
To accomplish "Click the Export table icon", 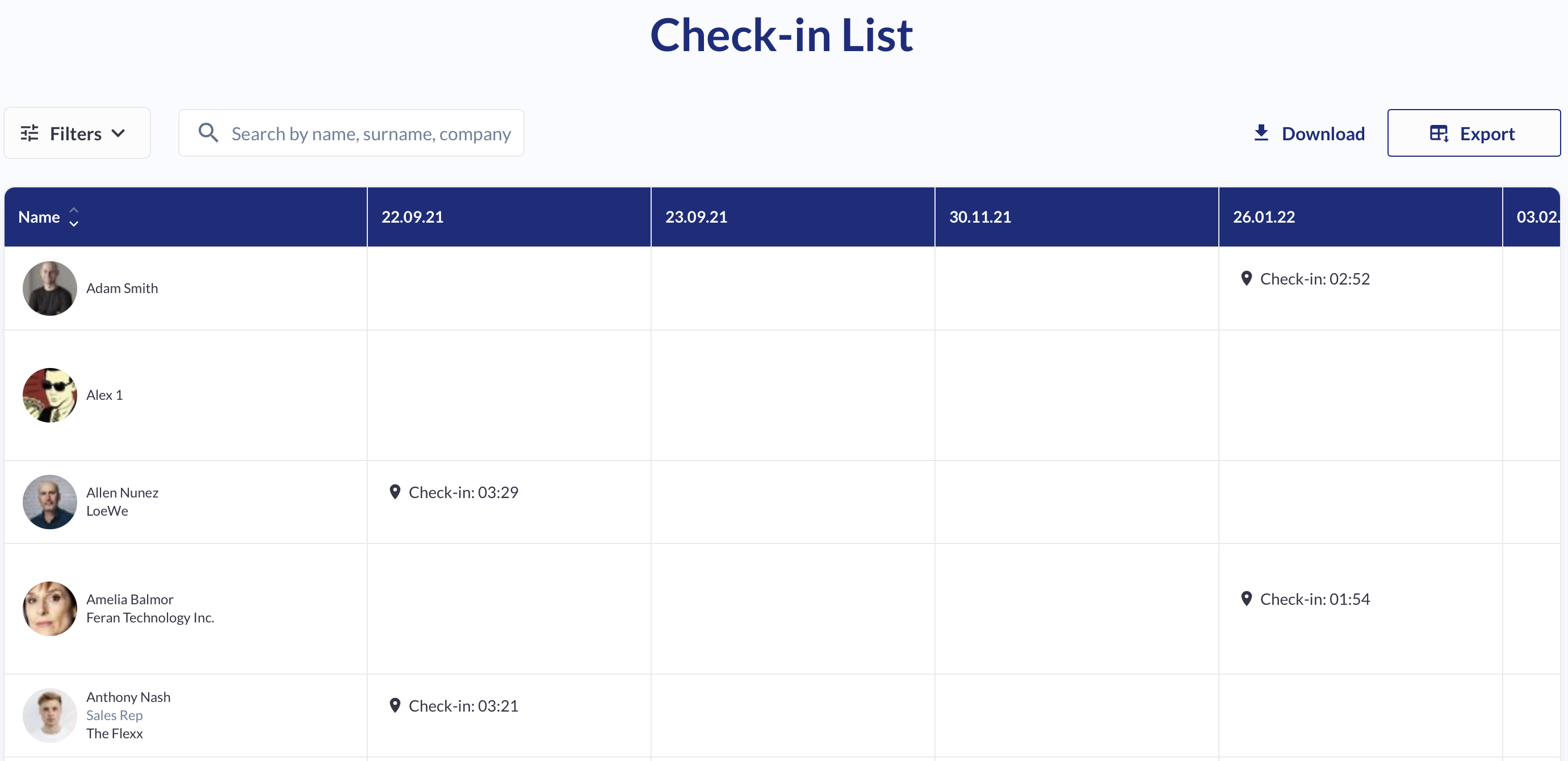I will [x=1439, y=133].
